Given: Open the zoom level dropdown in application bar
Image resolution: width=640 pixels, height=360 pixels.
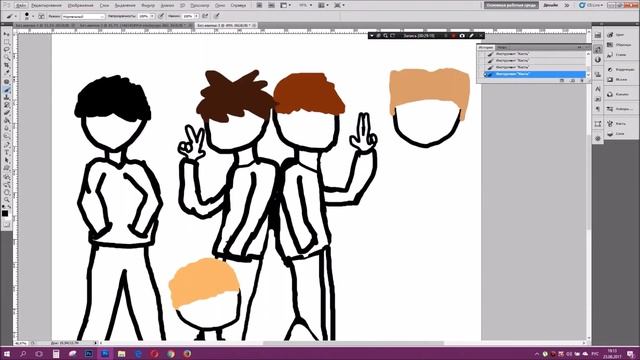Looking at the screenshot, I should point(305,5).
